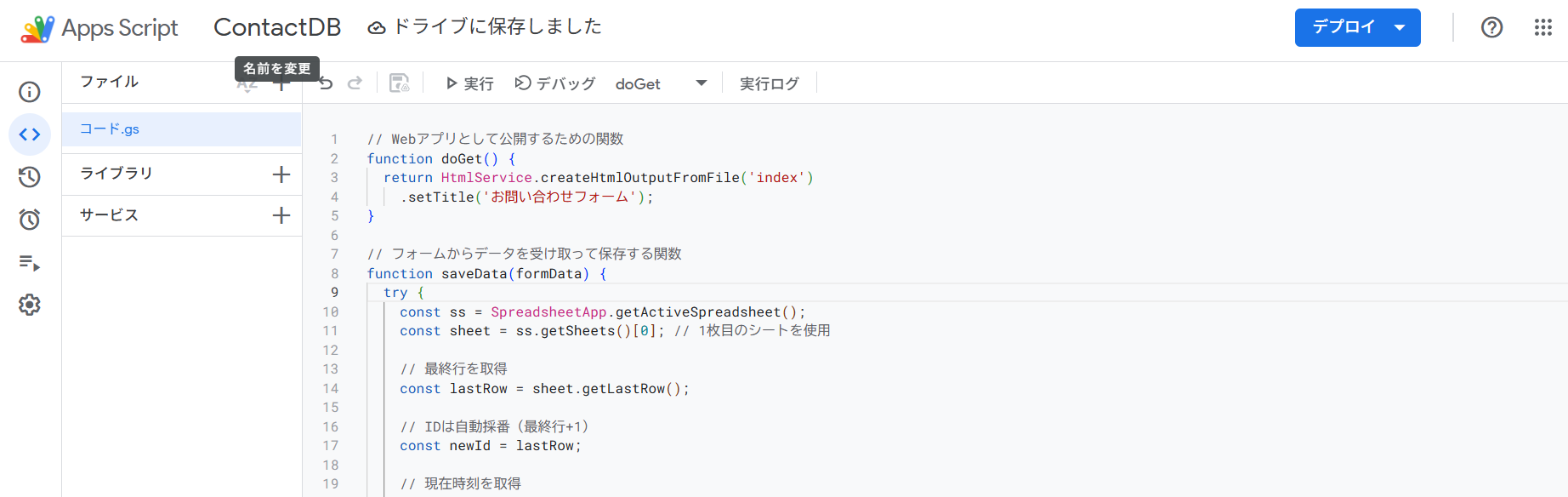Open the Google apps grid icon
Screen dimensions: 1568x497
tap(1543, 27)
